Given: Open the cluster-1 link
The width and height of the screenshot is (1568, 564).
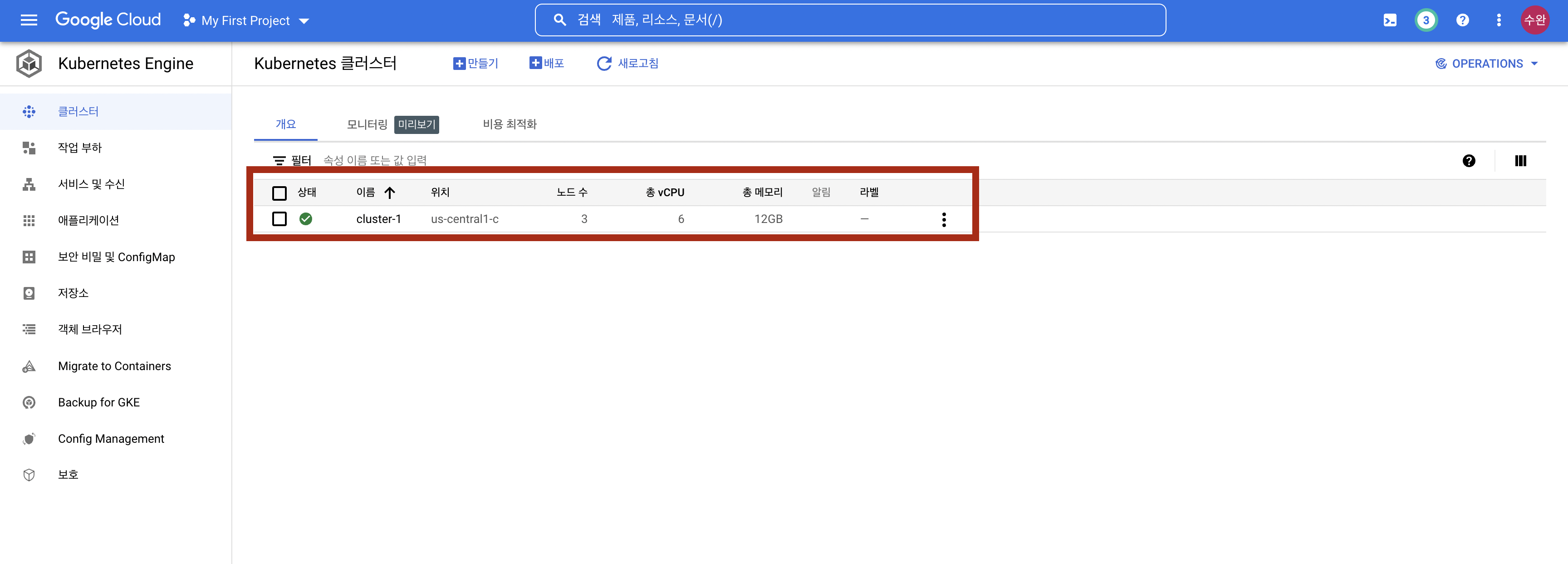Looking at the screenshot, I should 378,219.
